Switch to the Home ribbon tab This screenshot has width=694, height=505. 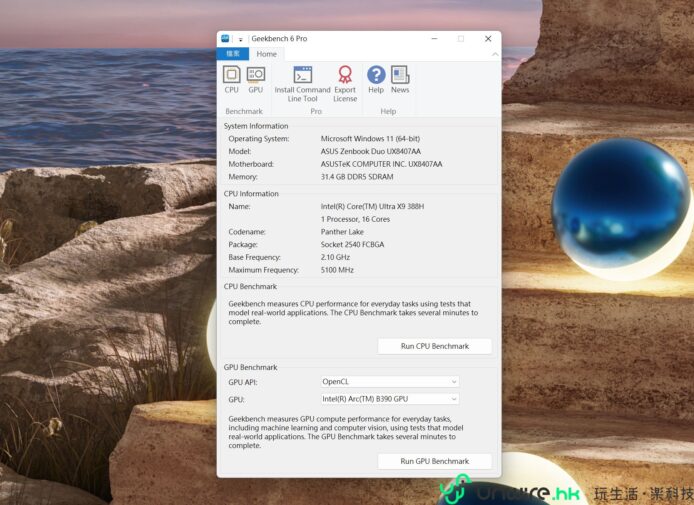point(266,54)
